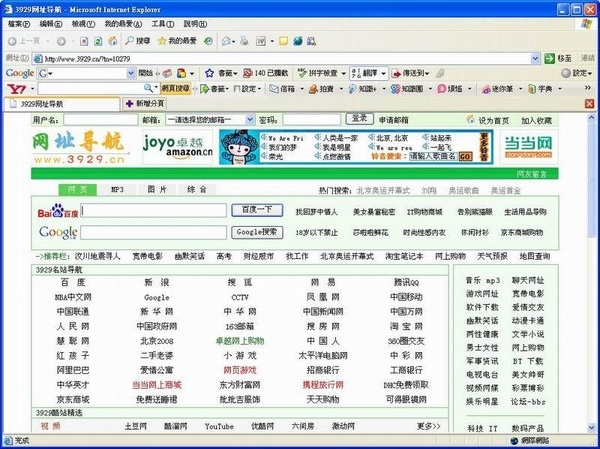Click Yahoo toolbar 網頁搜尋 button
This screenshot has height=449, width=600.
[175, 89]
